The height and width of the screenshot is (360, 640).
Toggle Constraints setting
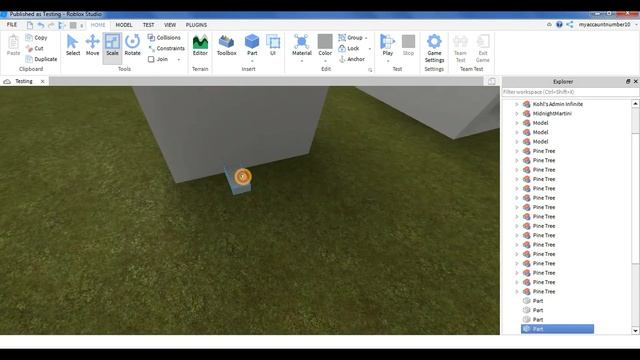point(166,48)
